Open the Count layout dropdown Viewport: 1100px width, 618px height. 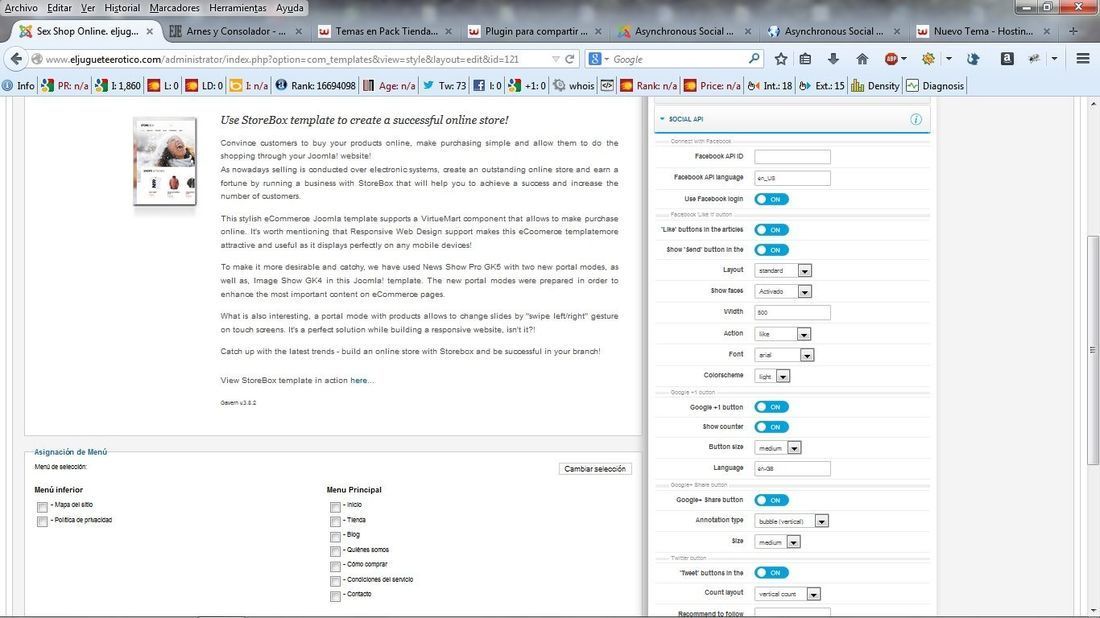click(x=787, y=594)
